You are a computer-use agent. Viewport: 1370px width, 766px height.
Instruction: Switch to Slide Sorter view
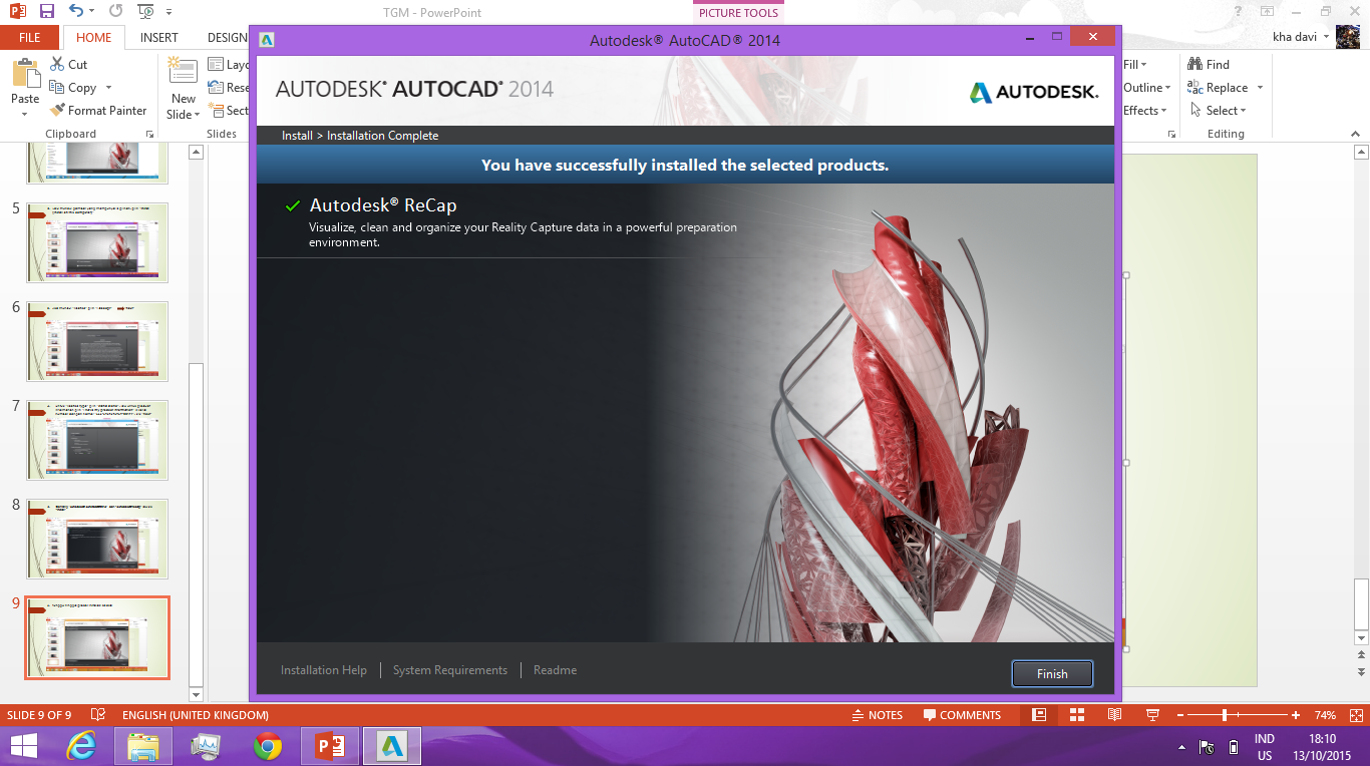[1077, 715]
